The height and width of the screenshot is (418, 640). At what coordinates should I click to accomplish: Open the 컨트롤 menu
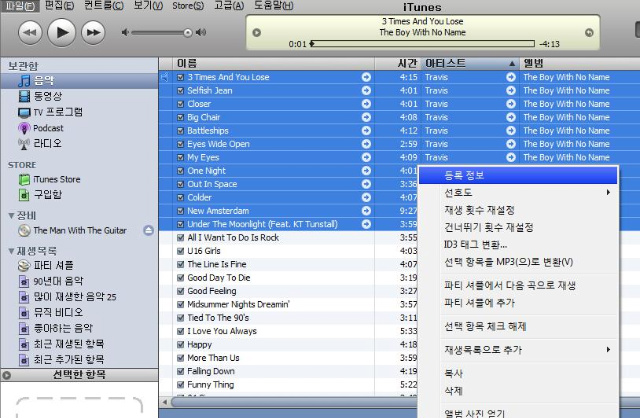[x=104, y=6]
